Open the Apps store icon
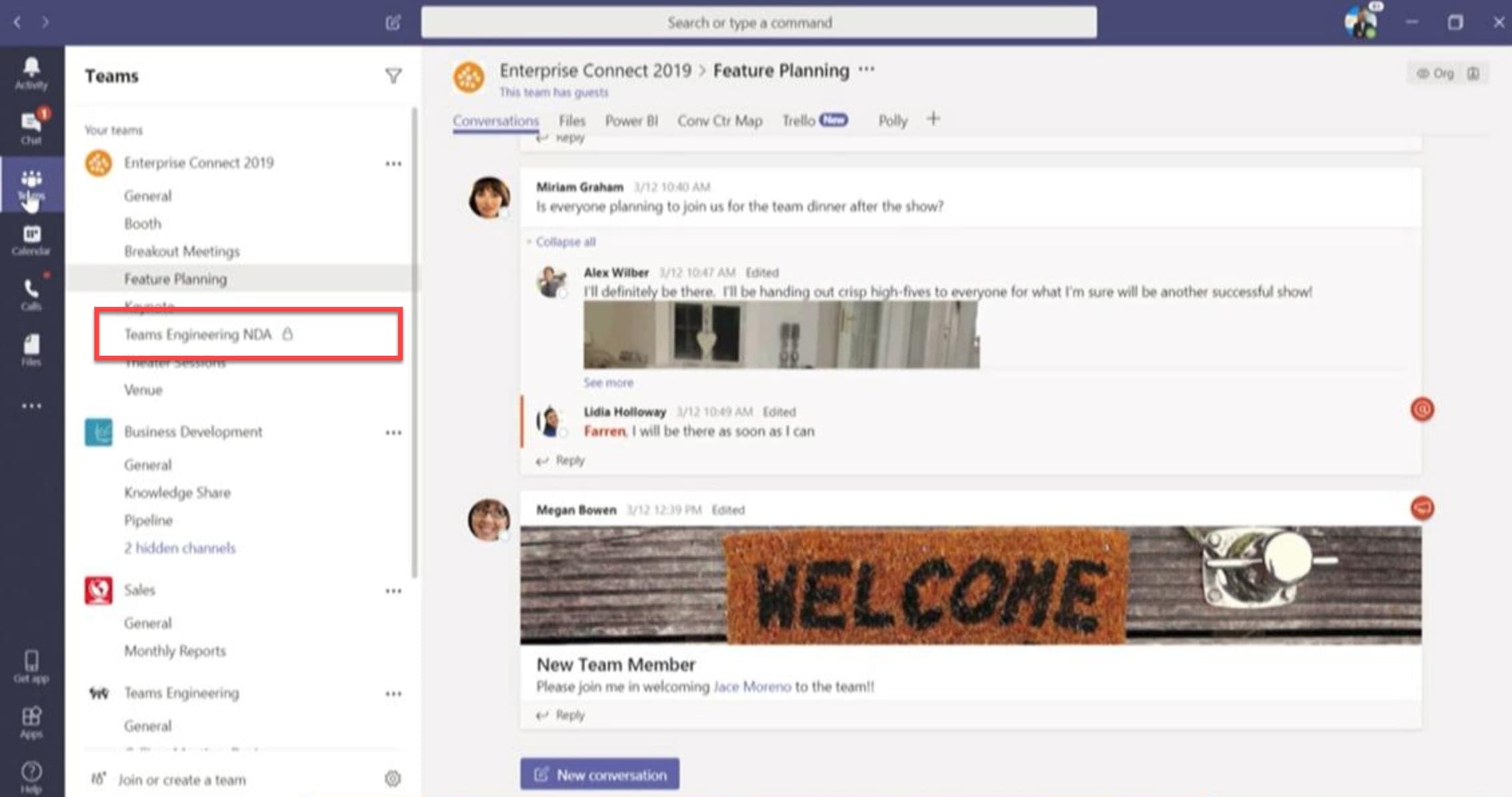The width and height of the screenshot is (1512, 797). [x=31, y=722]
